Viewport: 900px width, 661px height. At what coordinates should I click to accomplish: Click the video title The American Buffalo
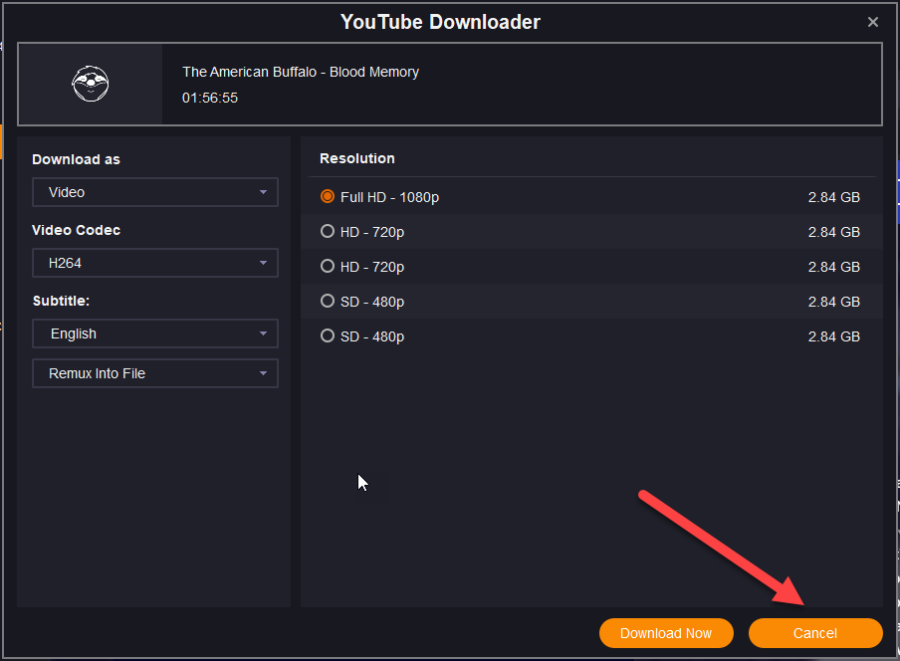coord(300,72)
